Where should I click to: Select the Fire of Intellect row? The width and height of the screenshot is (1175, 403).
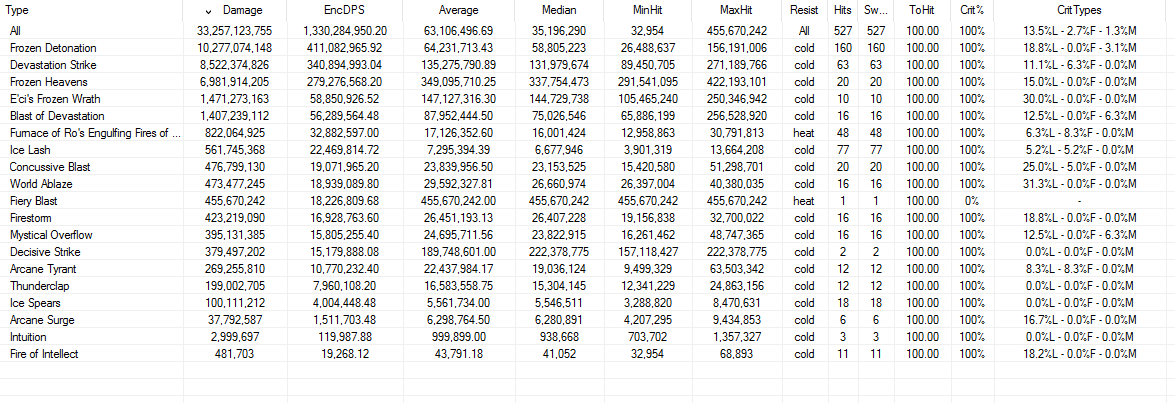[588, 354]
